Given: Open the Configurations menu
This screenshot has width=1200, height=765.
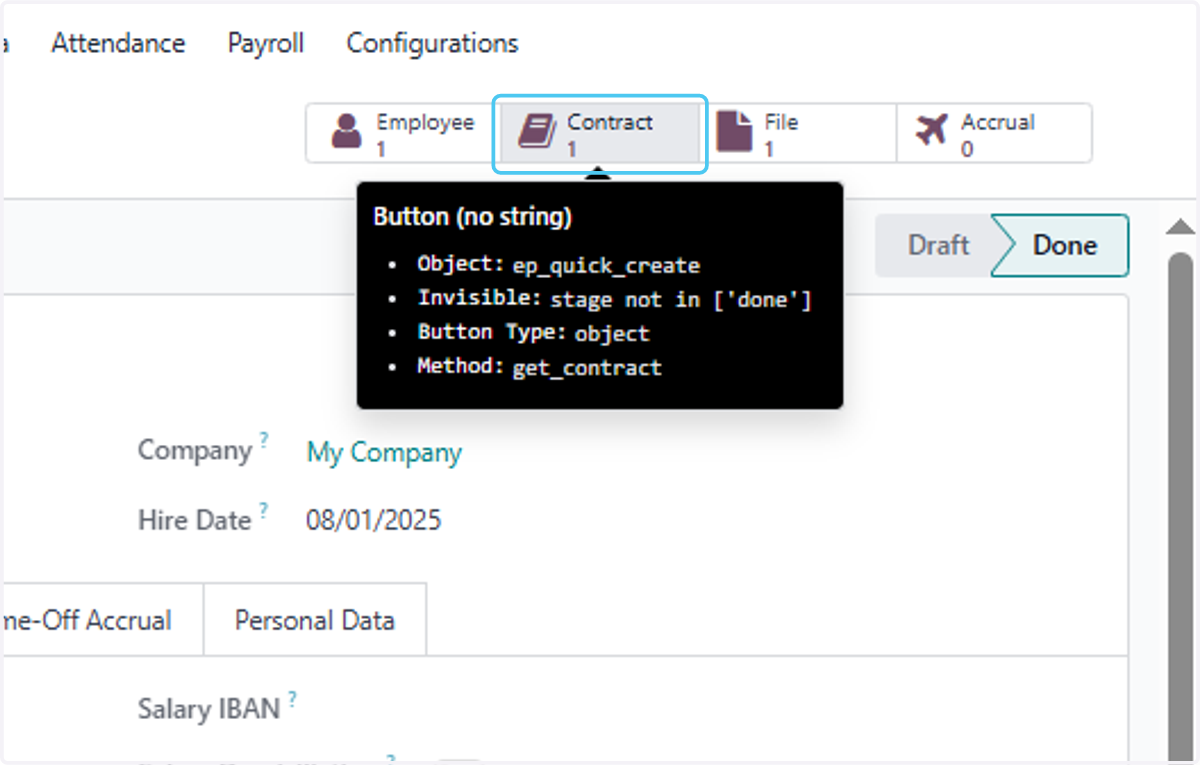Looking at the screenshot, I should (x=432, y=43).
